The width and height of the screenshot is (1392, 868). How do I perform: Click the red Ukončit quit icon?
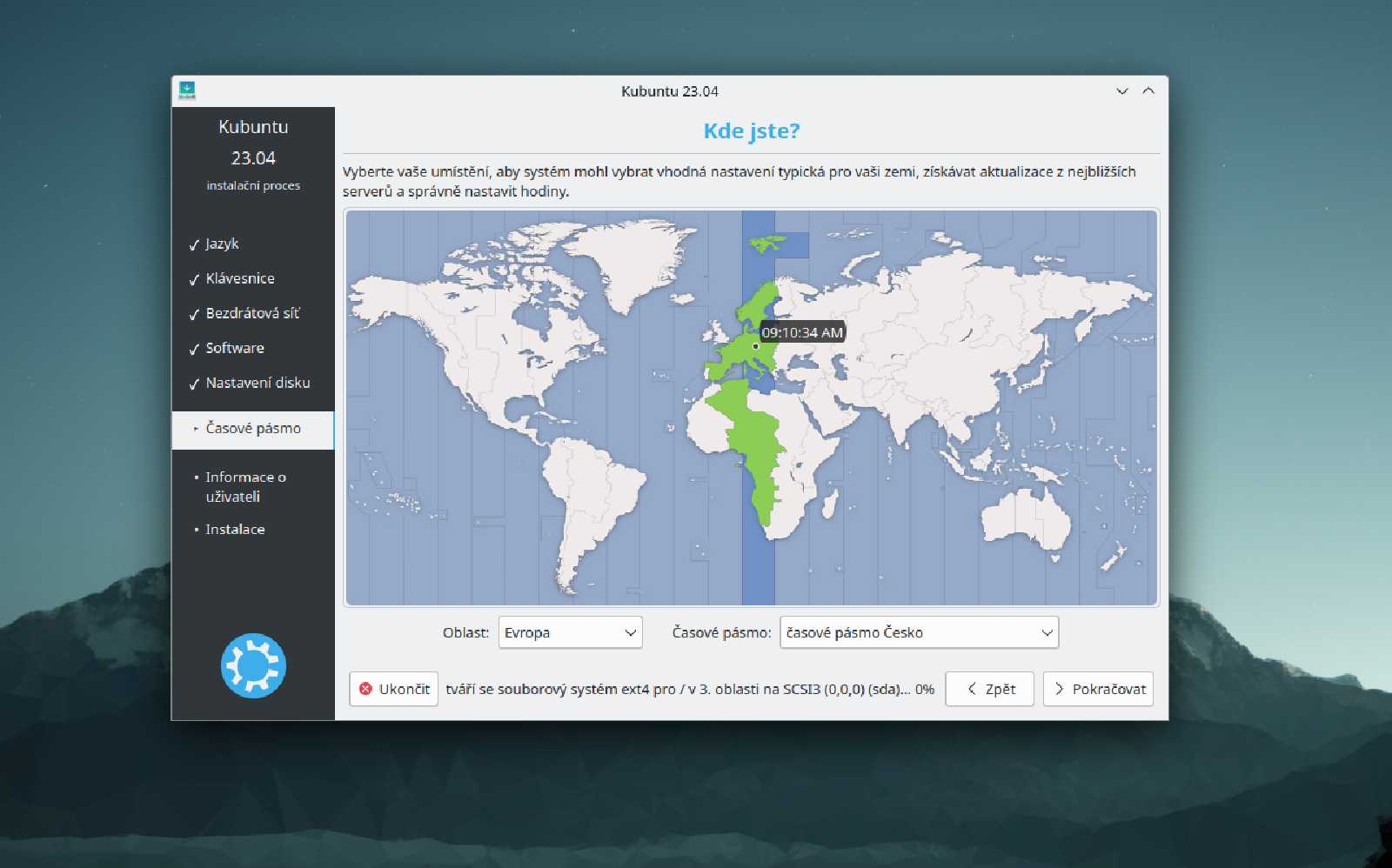click(366, 689)
